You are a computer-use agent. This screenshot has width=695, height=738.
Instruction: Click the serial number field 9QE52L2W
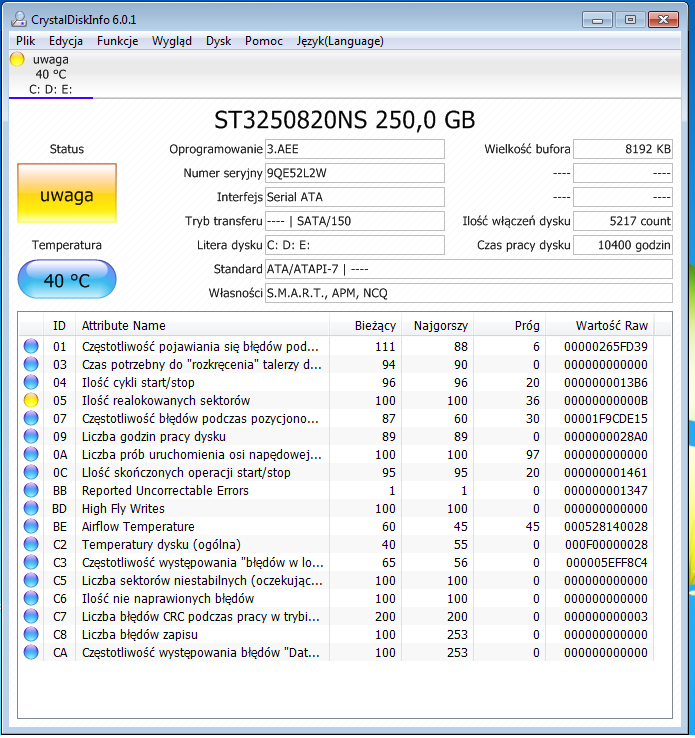pos(355,173)
